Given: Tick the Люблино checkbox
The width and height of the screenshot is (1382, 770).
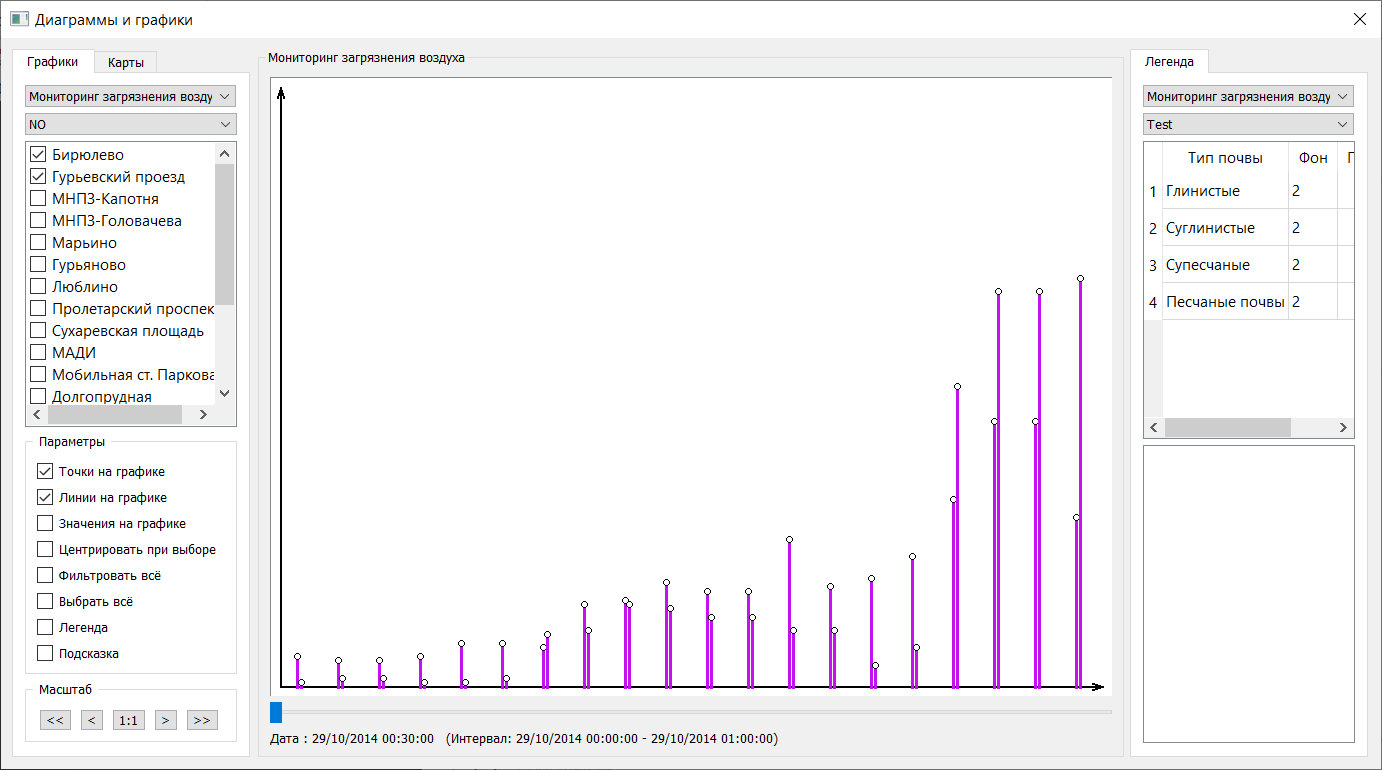Looking at the screenshot, I should tap(39, 287).
